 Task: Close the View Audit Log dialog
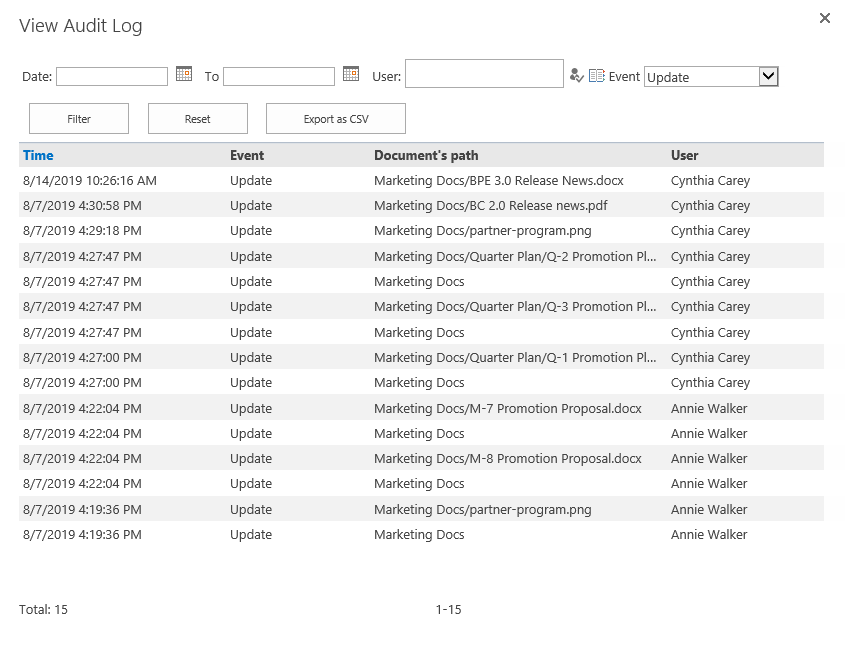825,18
